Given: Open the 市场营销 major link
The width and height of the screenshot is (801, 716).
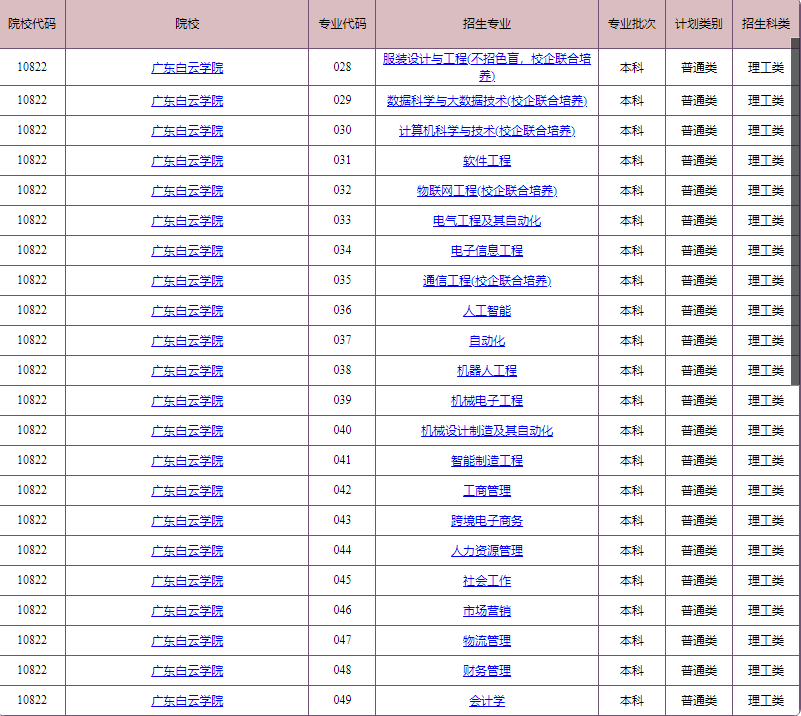Looking at the screenshot, I should pos(486,611).
